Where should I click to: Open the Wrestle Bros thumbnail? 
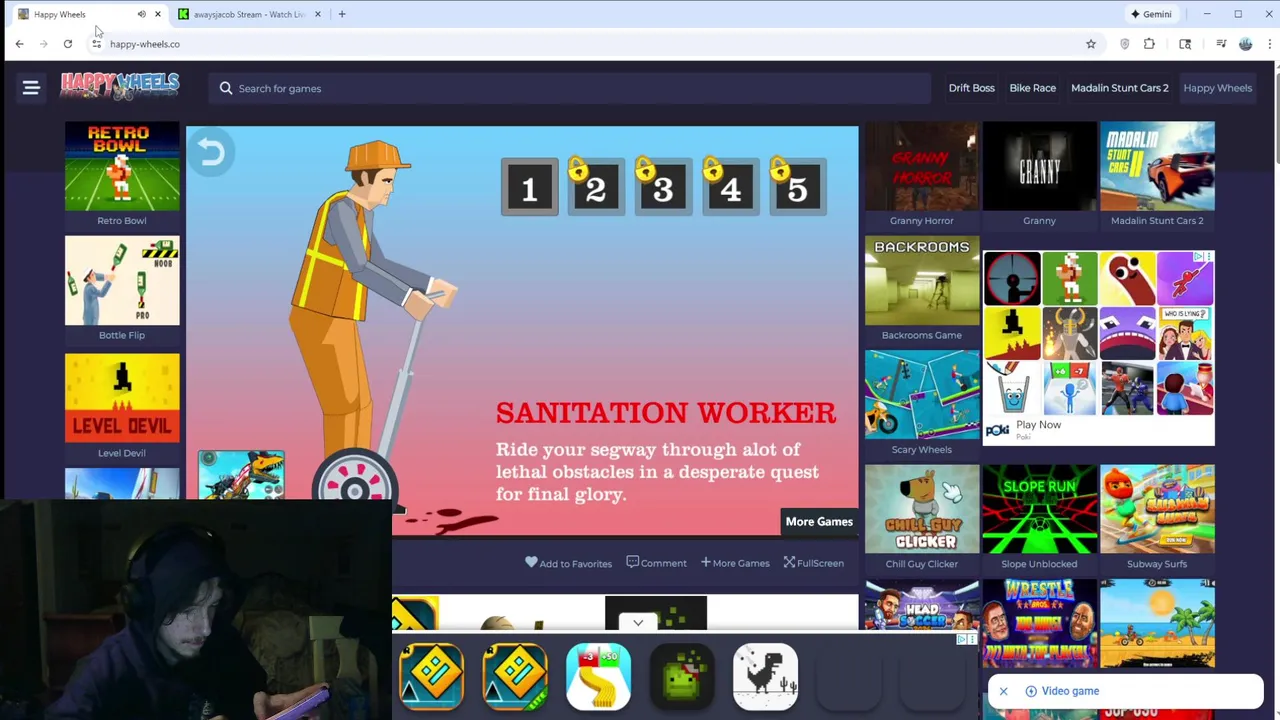click(1040, 623)
